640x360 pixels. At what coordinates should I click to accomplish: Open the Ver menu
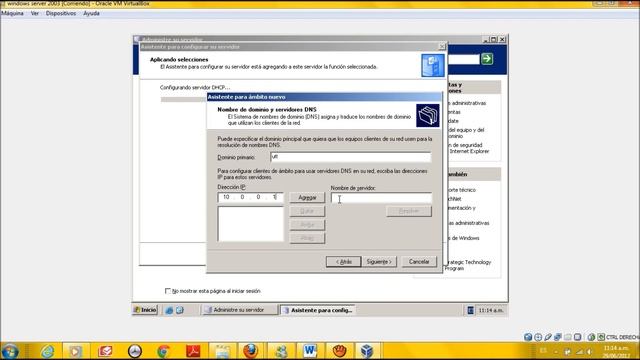(35, 13)
